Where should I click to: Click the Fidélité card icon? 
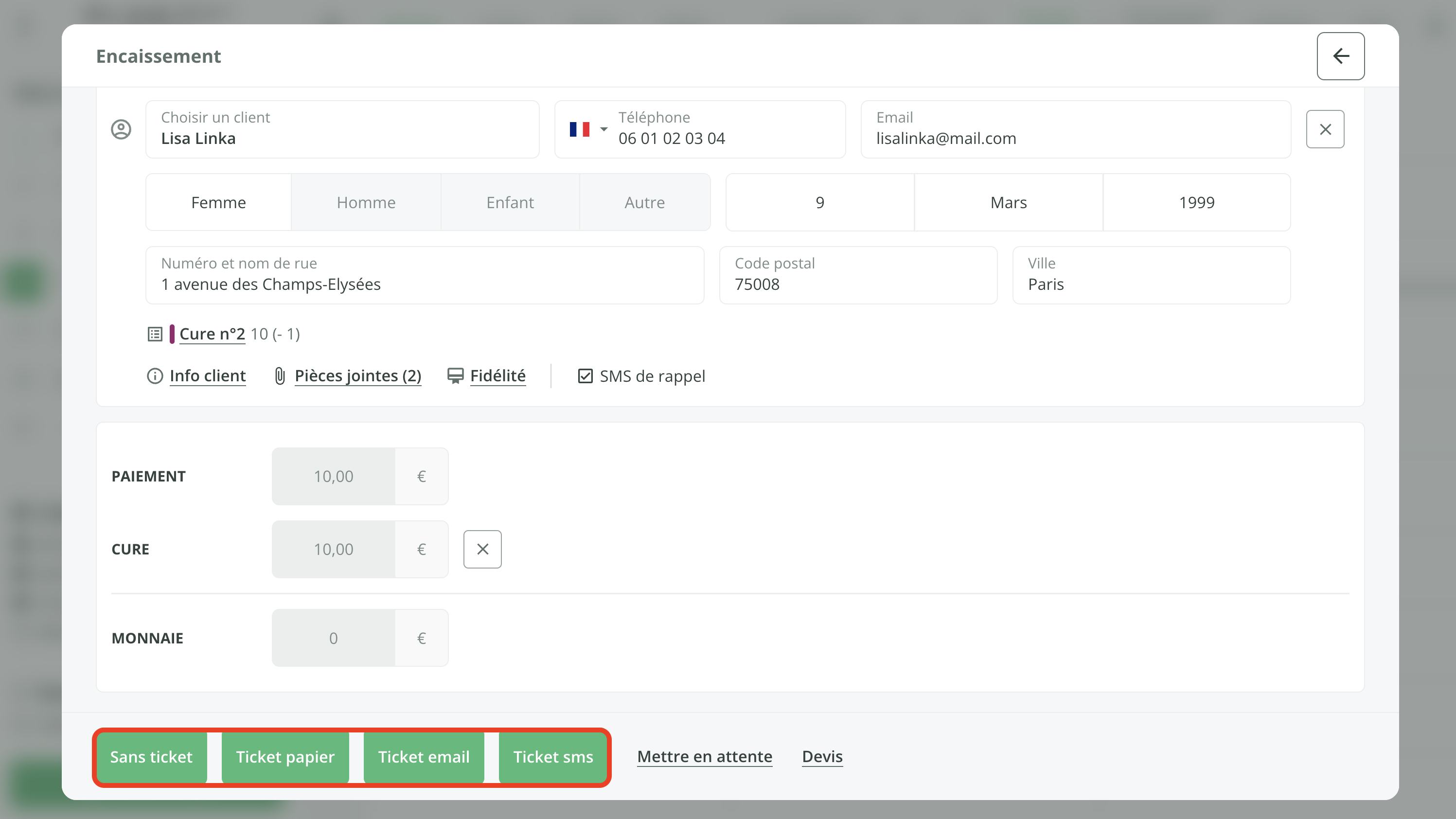[455, 376]
